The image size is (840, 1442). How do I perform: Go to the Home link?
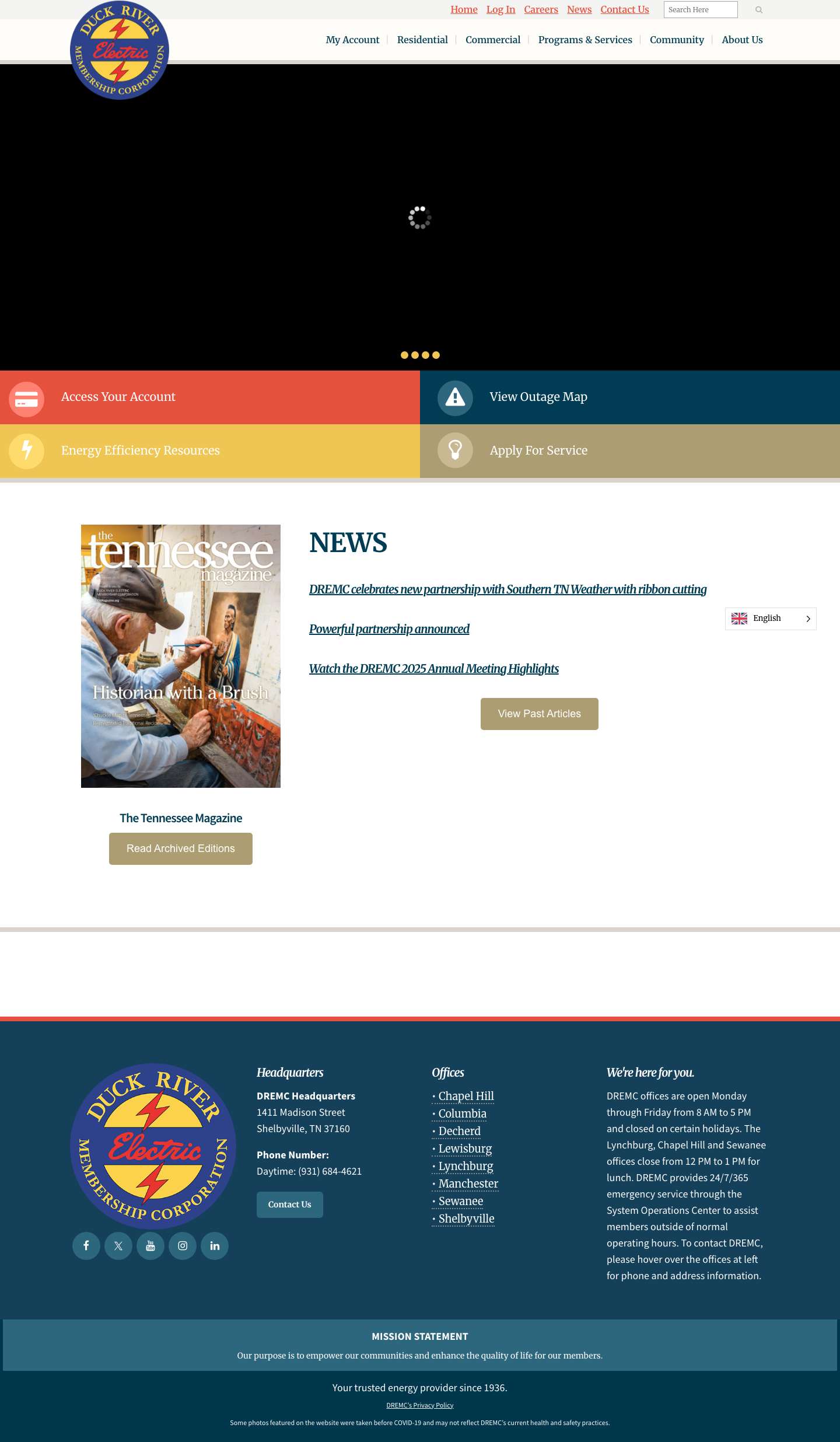click(x=464, y=9)
